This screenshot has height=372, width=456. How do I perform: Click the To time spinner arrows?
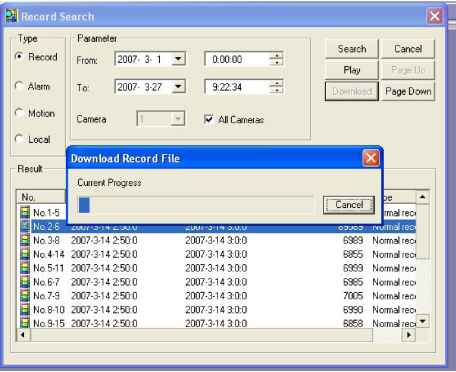click(x=276, y=87)
